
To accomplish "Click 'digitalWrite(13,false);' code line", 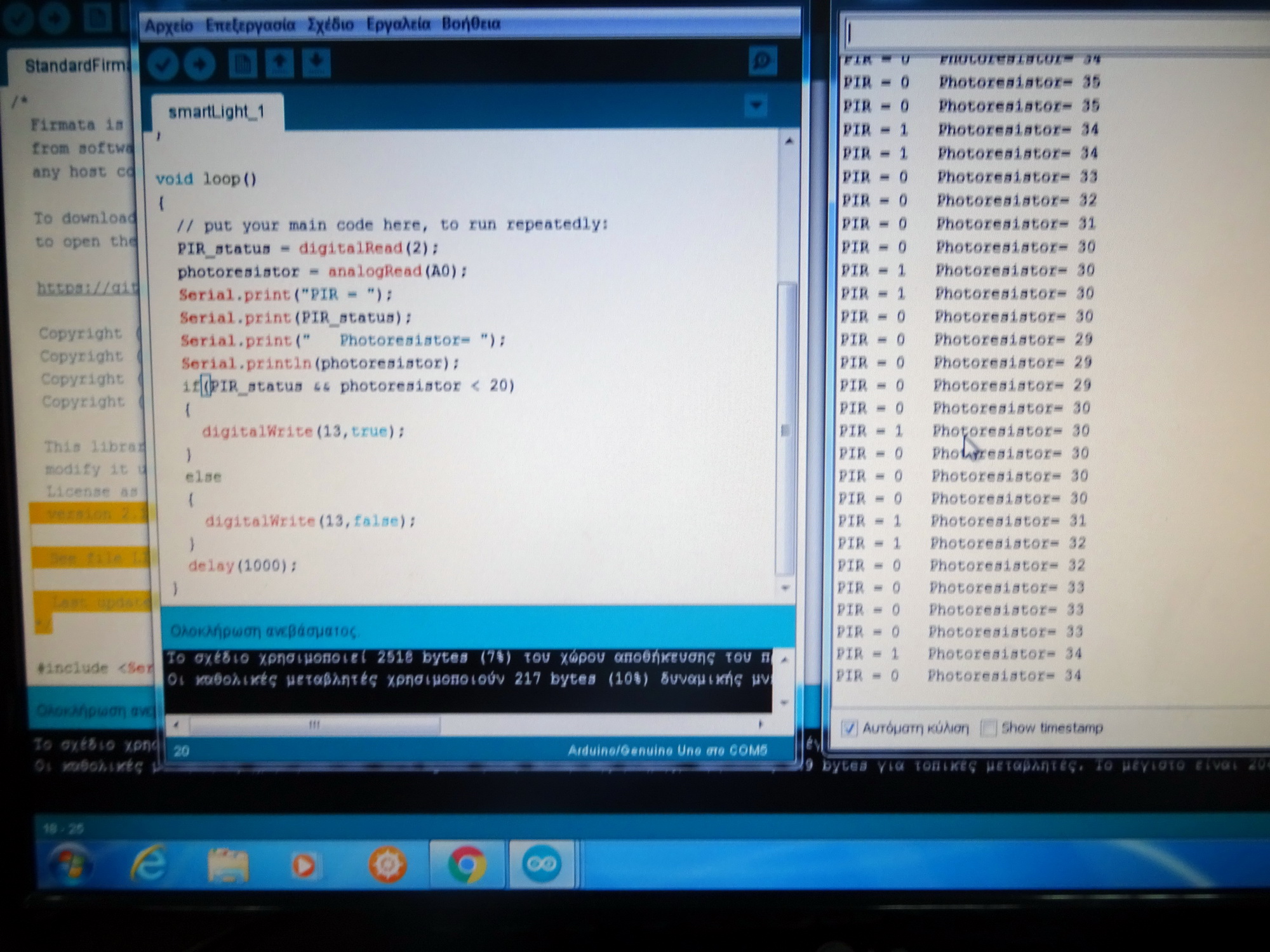I will click(311, 521).
